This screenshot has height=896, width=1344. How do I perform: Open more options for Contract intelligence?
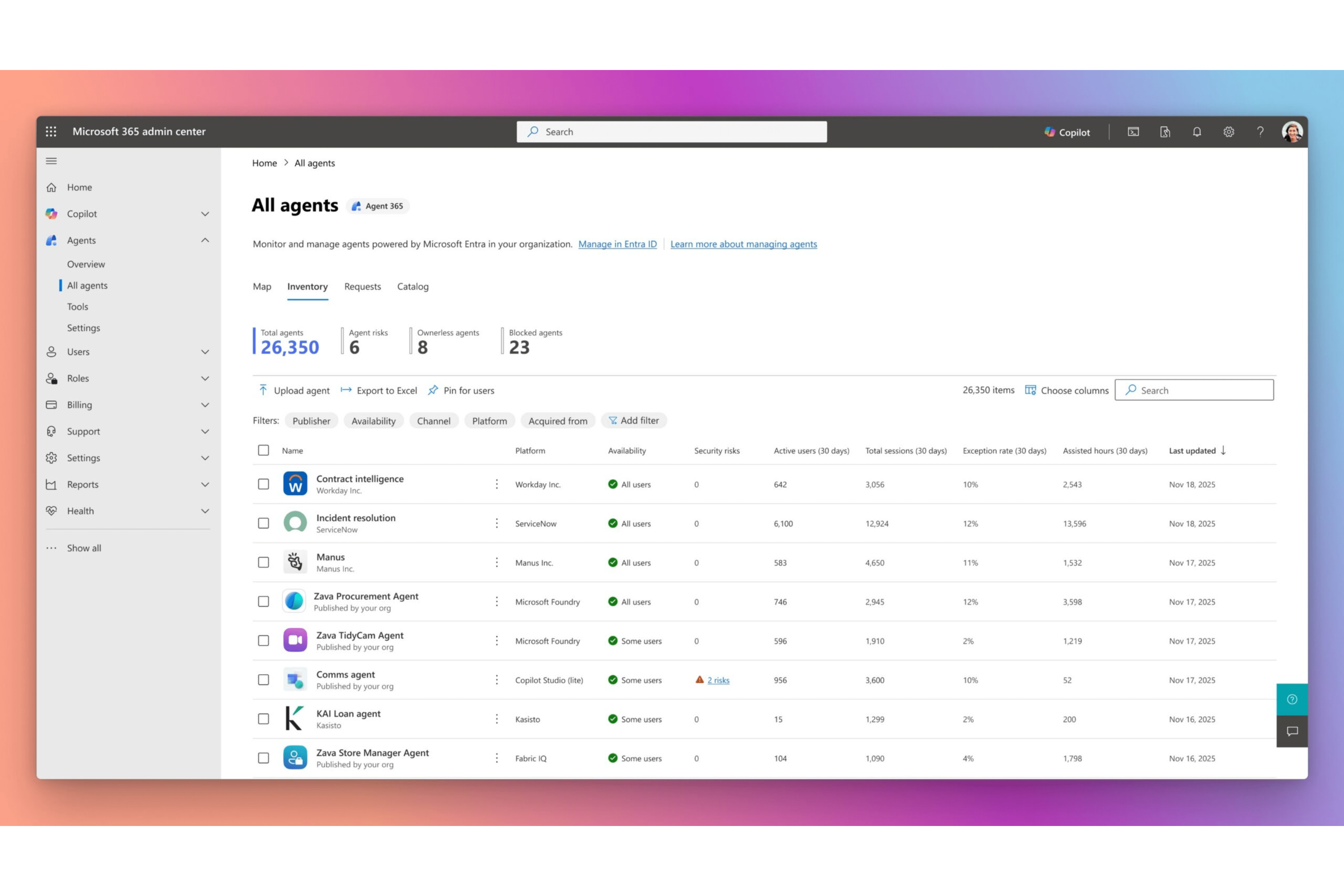(497, 484)
